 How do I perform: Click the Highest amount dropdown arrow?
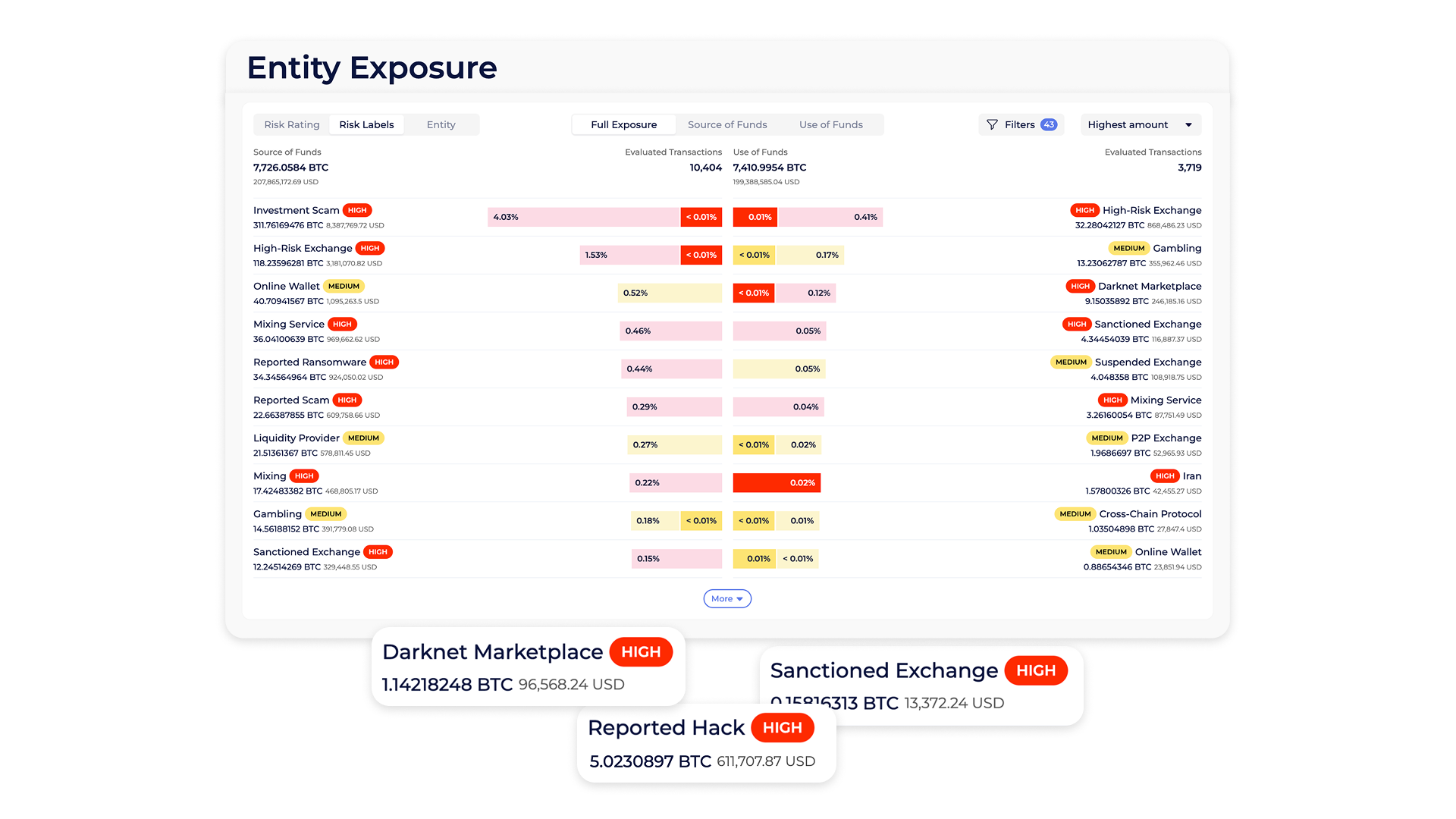pyautogui.click(x=1188, y=124)
